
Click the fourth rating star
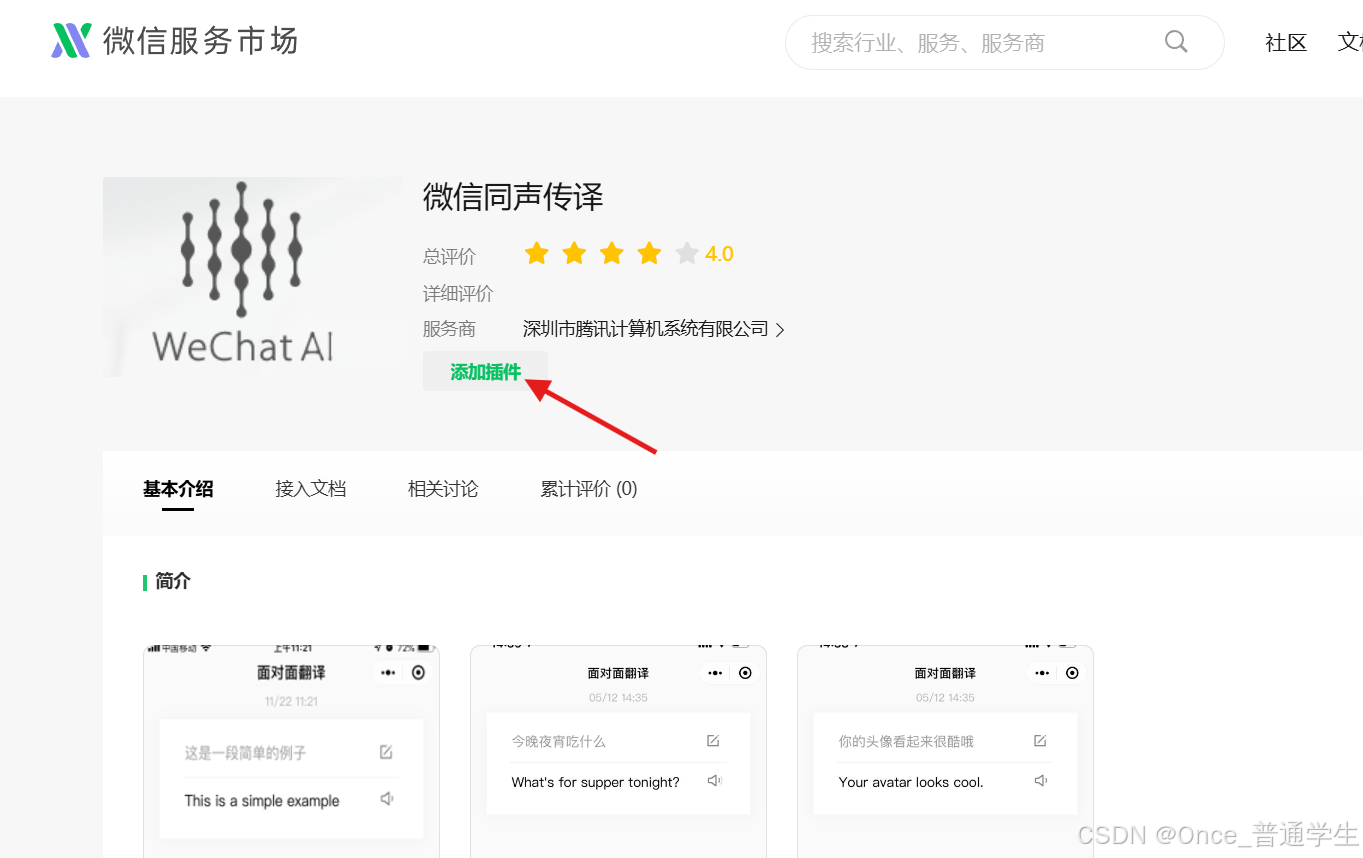click(650, 253)
